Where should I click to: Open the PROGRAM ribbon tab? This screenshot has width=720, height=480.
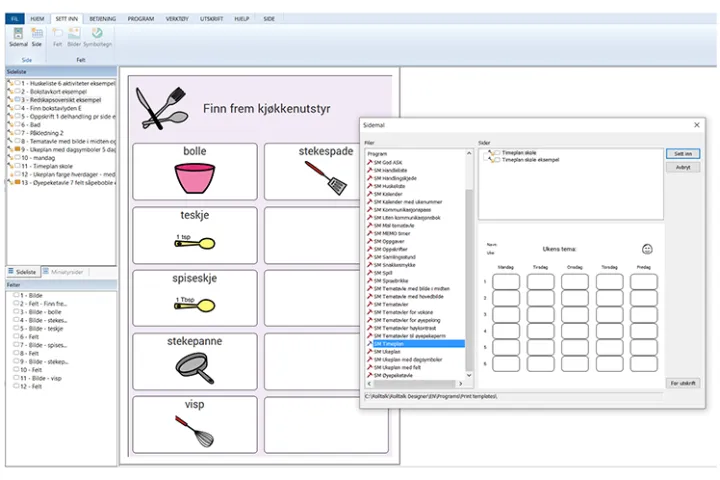coord(141,19)
